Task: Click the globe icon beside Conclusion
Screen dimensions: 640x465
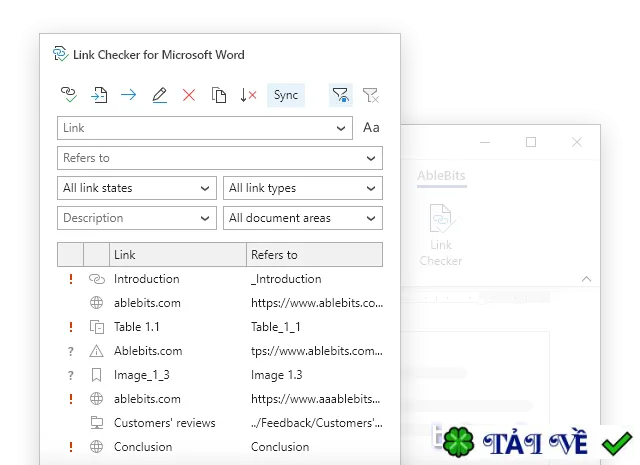Action: tap(96, 447)
